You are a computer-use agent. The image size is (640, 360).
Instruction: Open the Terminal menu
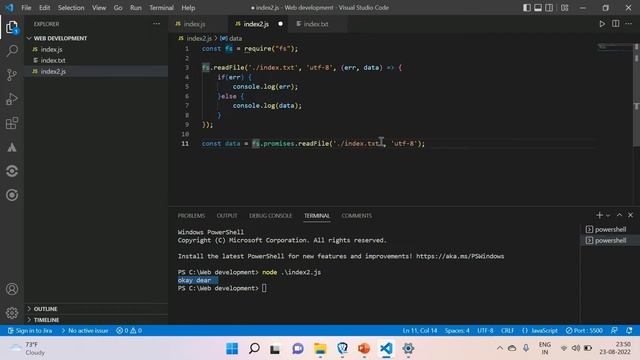point(161,8)
